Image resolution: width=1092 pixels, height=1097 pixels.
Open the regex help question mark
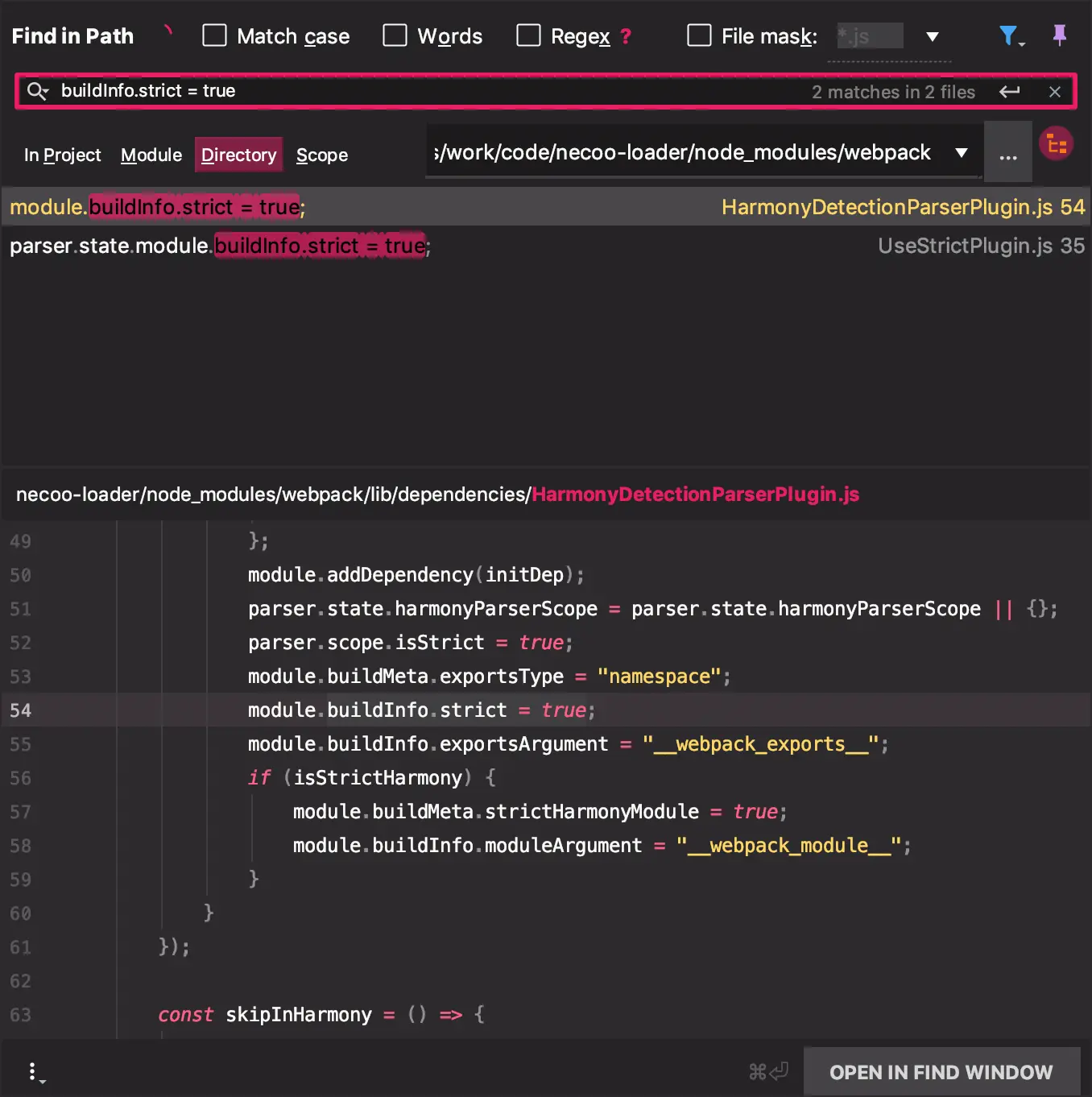(626, 36)
